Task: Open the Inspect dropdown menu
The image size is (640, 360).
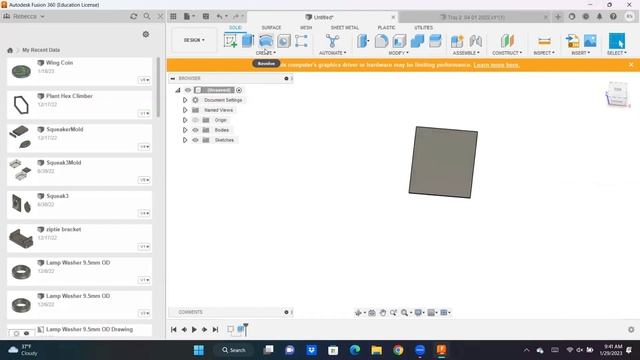Action: [x=544, y=53]
